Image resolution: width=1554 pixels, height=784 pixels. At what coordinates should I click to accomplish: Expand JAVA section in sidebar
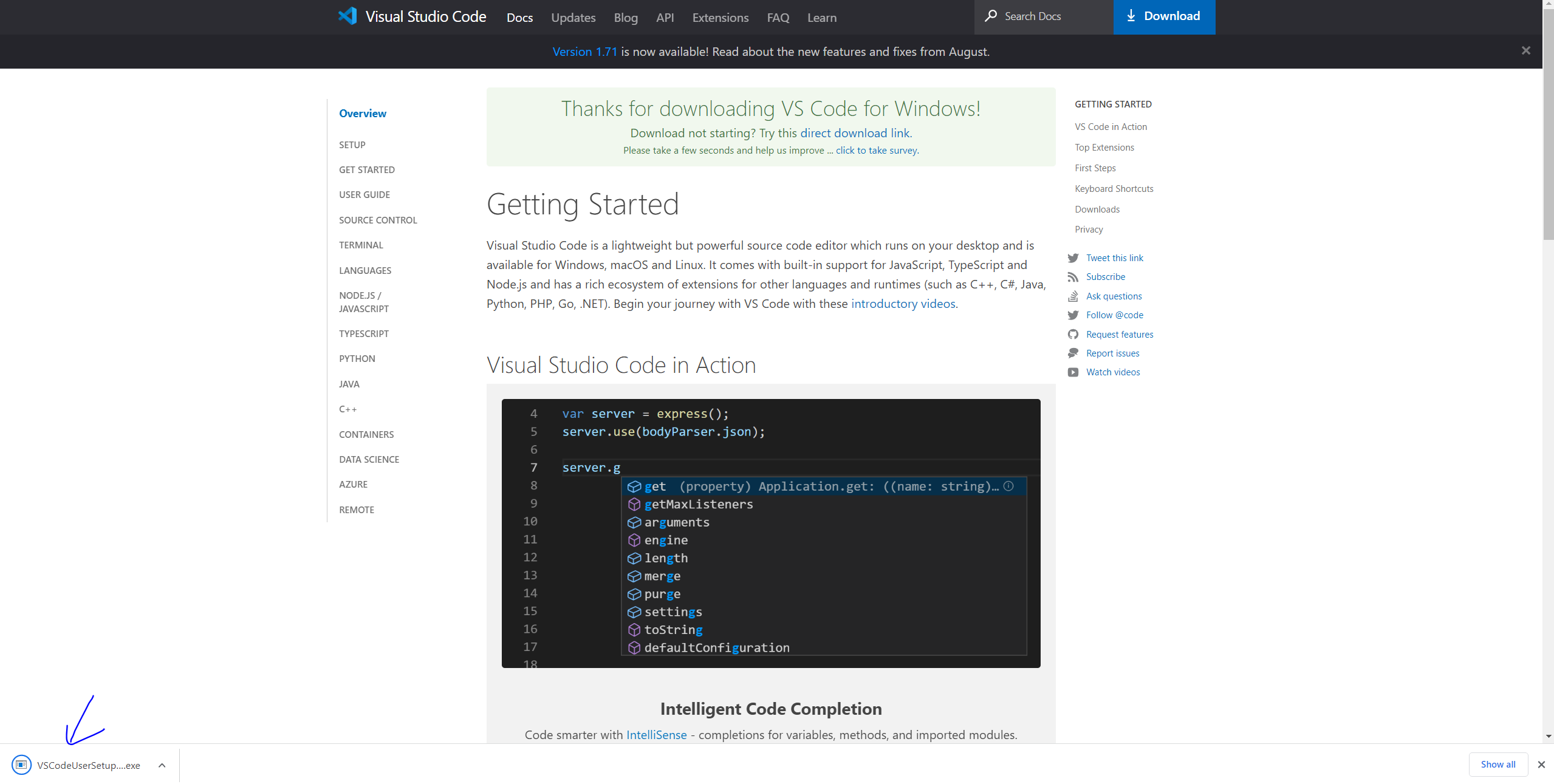(349, 384)
